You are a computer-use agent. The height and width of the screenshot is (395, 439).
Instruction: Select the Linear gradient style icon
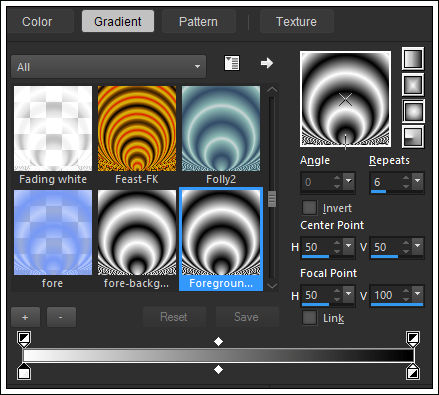[413, 59]
